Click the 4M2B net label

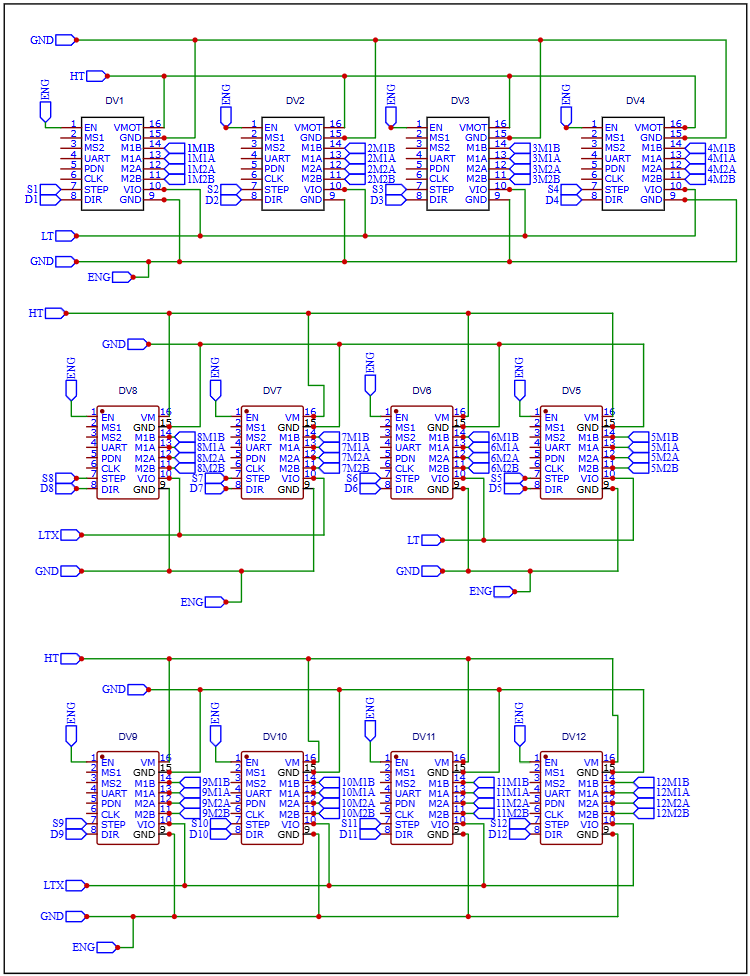(721, 180)
